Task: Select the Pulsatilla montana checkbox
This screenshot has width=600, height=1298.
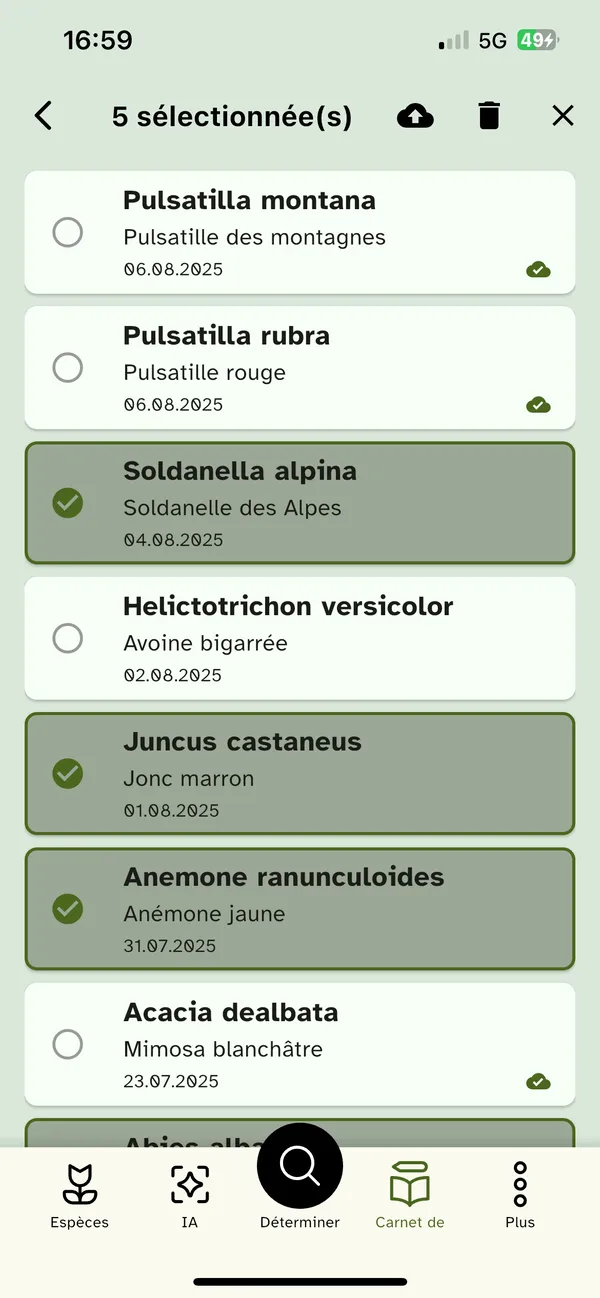Action: [67, 233]
